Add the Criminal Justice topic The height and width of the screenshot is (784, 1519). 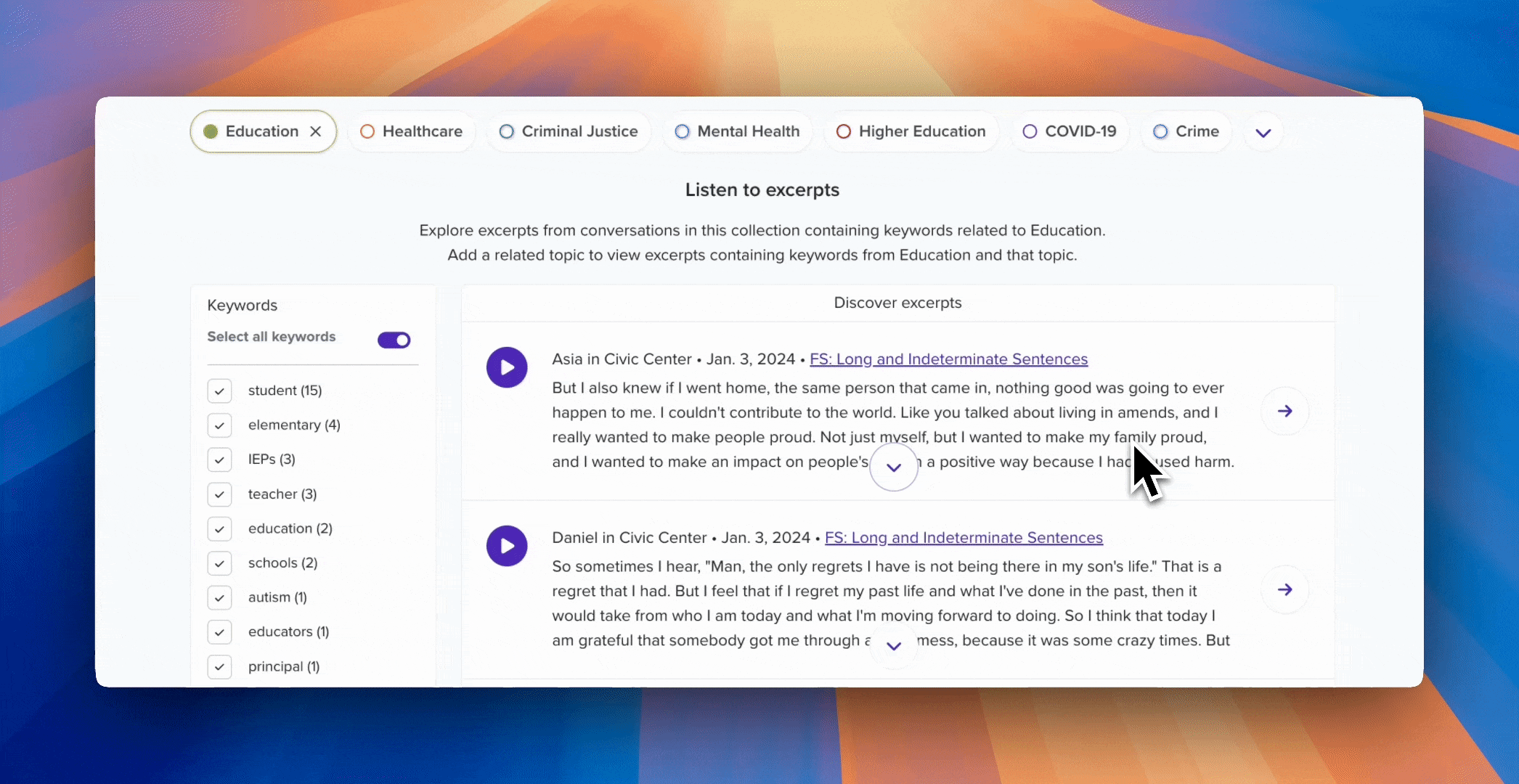[569, 131]
